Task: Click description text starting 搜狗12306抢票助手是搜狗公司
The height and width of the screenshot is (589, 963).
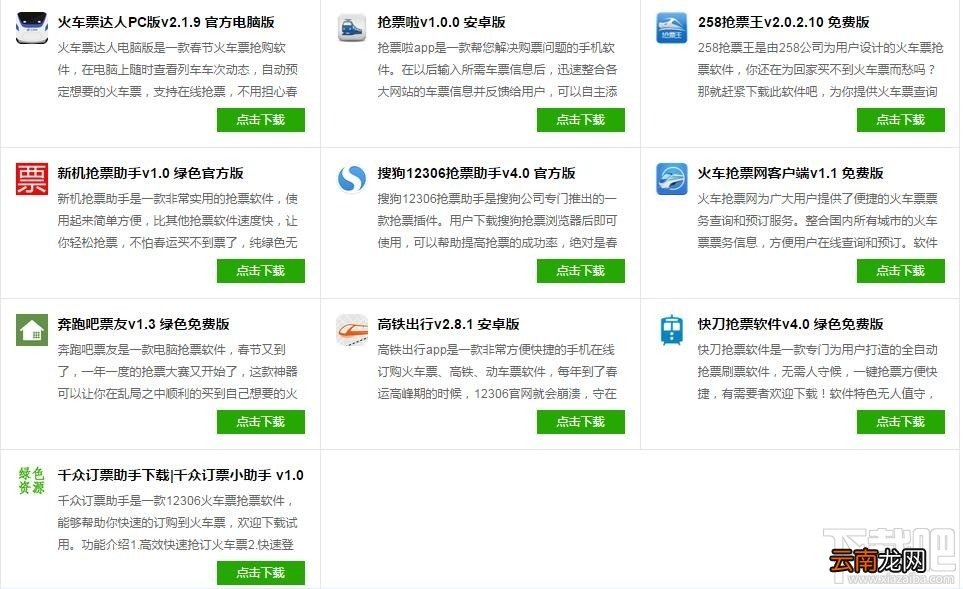Action: pos(497,220)
